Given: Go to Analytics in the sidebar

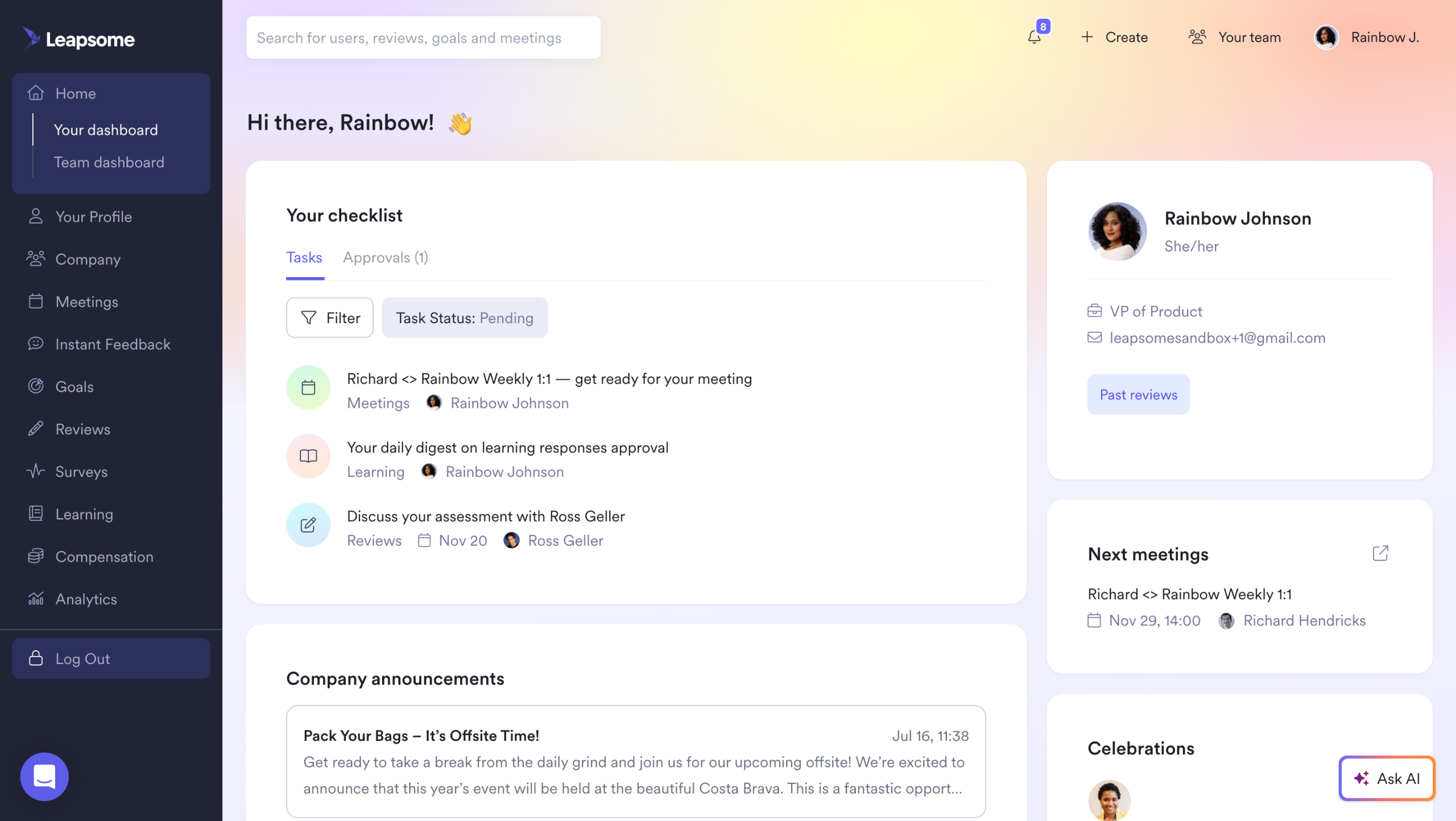Looking at the screenshot, I should click(85, 599).
